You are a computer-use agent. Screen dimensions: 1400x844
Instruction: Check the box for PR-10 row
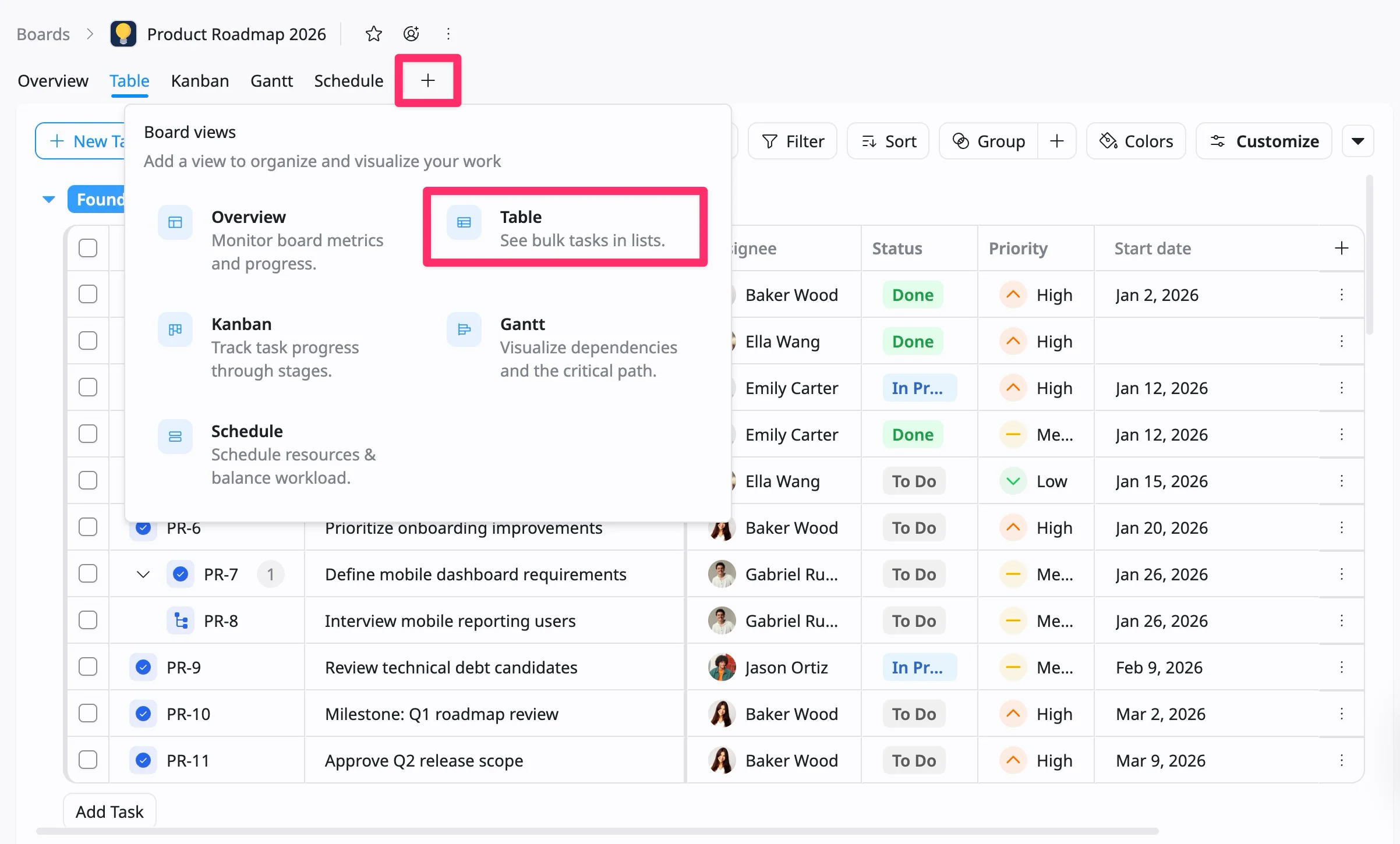(x=88, y=714)
